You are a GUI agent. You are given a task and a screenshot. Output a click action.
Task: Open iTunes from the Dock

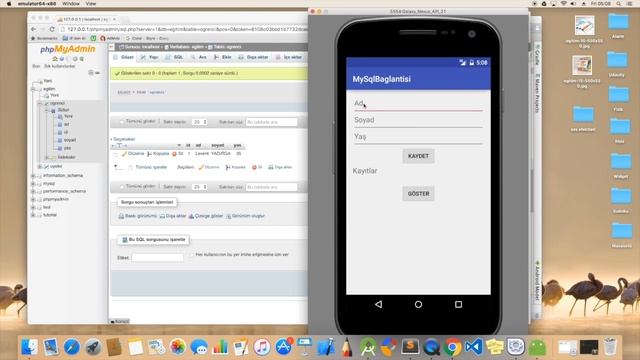pos(262,347)
